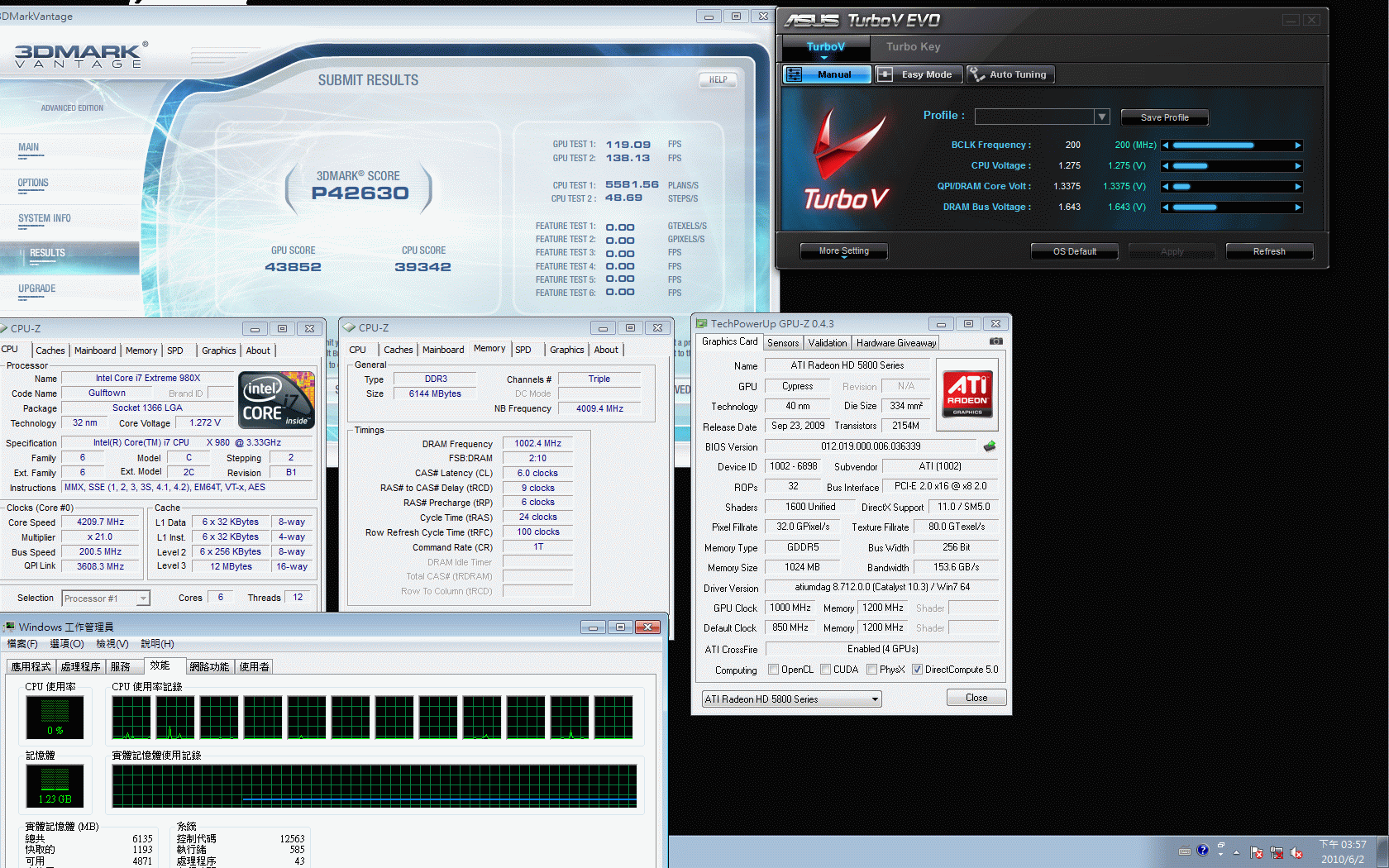Decrease QPI/DRAM Core Volt with the left arrow
This screenshot has height=868, width=1389.
(x=1166, y=186)
